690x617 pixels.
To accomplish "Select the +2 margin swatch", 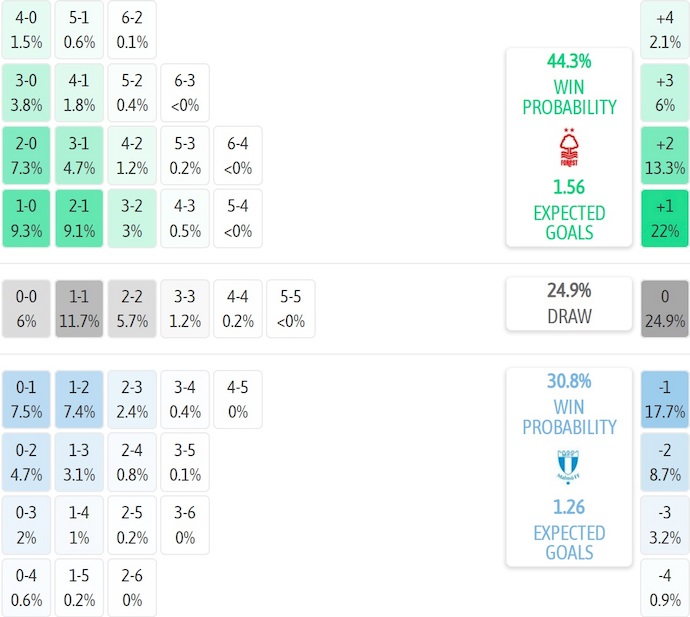I will [x=665, y=155].
